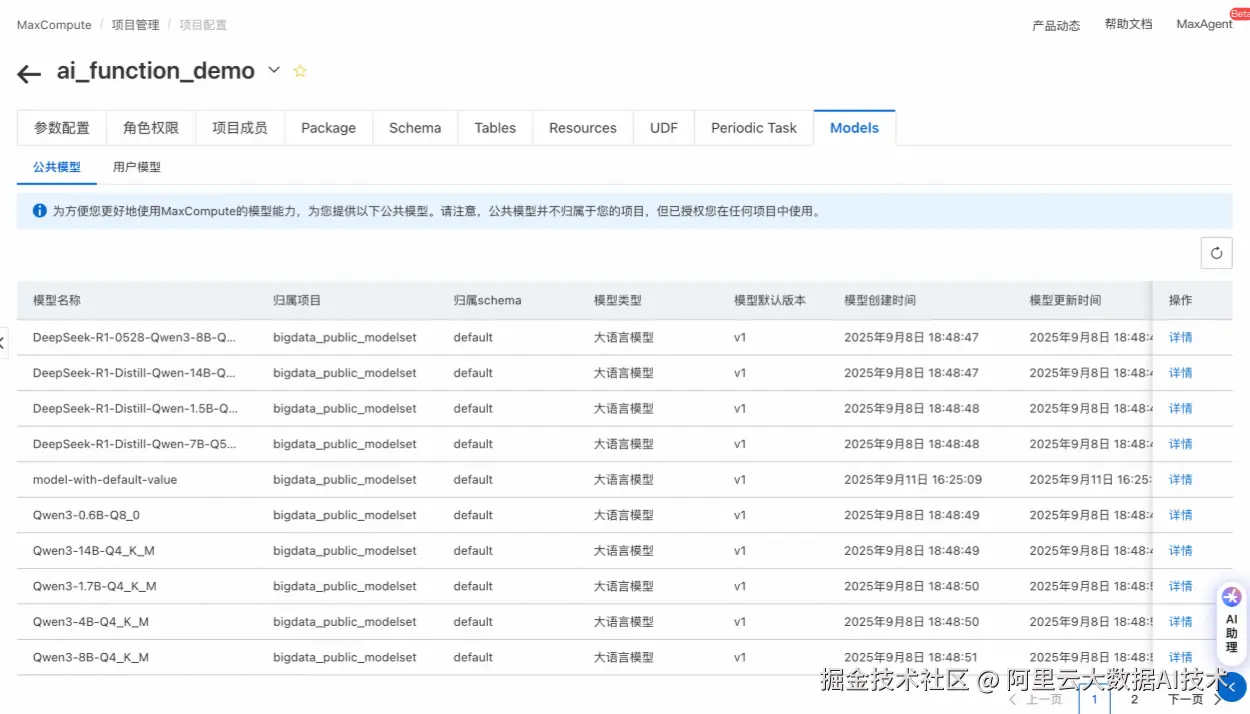Open 产品动态 in top bar
The width and height of the screenshot is (1250, 714).
click(x=1056, y=26)
